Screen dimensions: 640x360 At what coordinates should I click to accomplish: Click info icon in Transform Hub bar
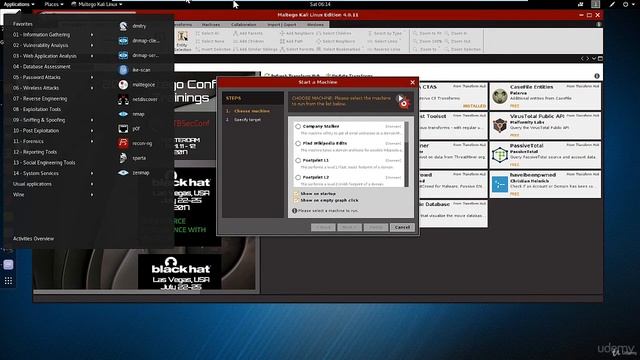(x=597, y=76)
